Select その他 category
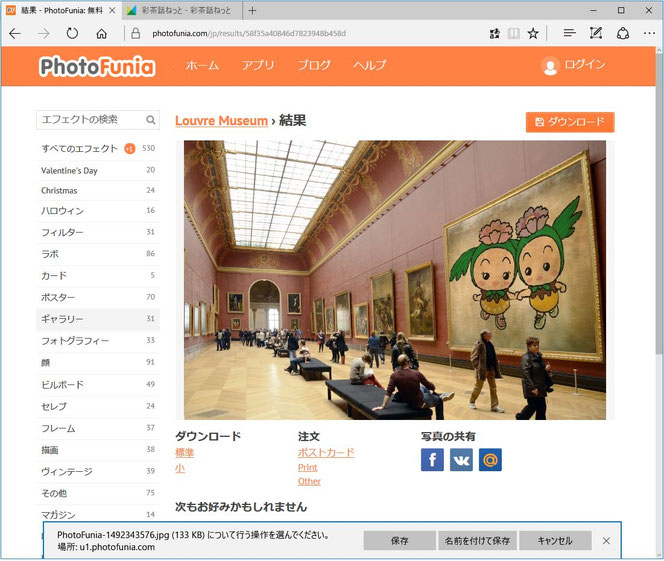Screen dimensions: 664x561 click(x=98, y=493)
